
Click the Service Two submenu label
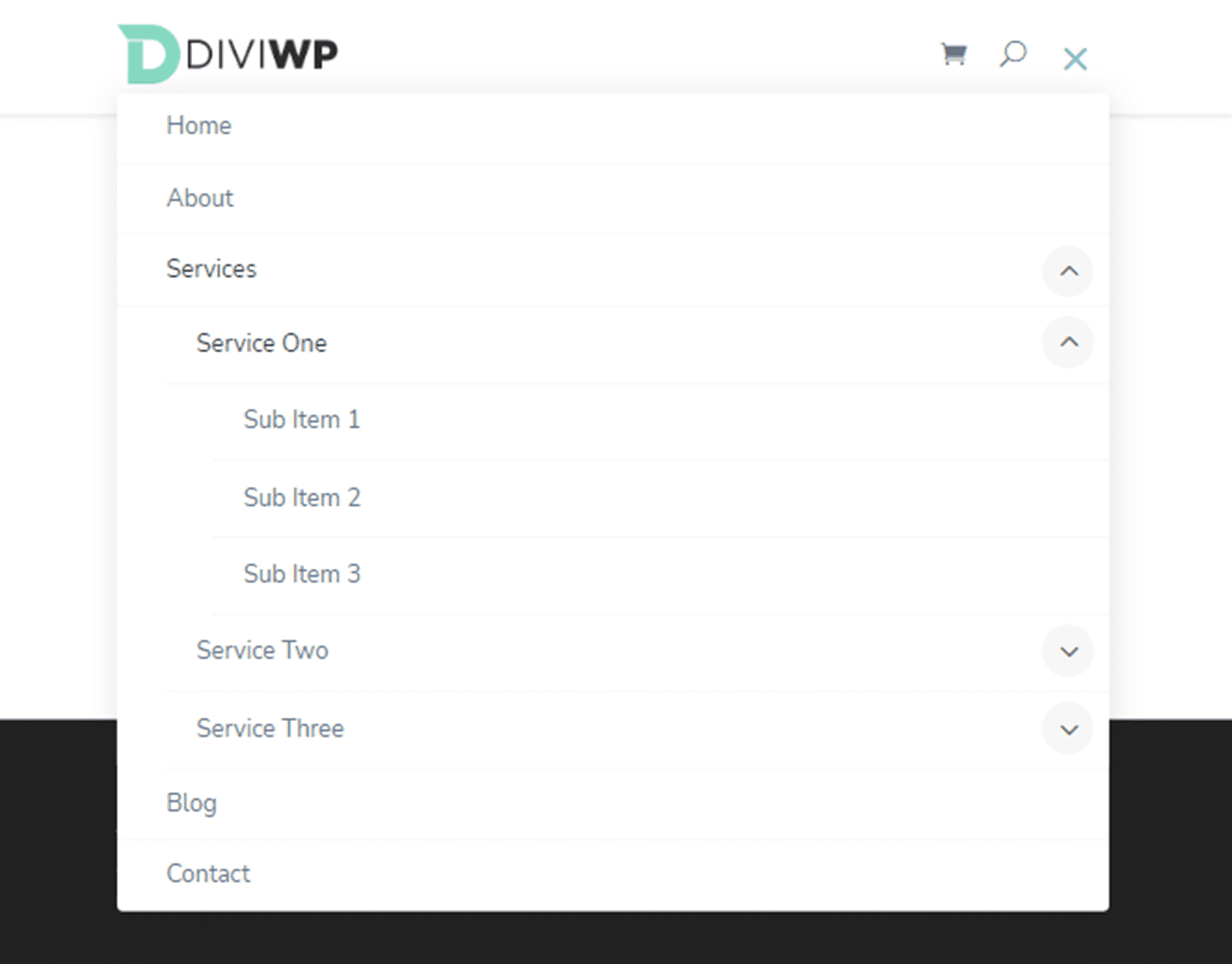[x=262, y=651]
